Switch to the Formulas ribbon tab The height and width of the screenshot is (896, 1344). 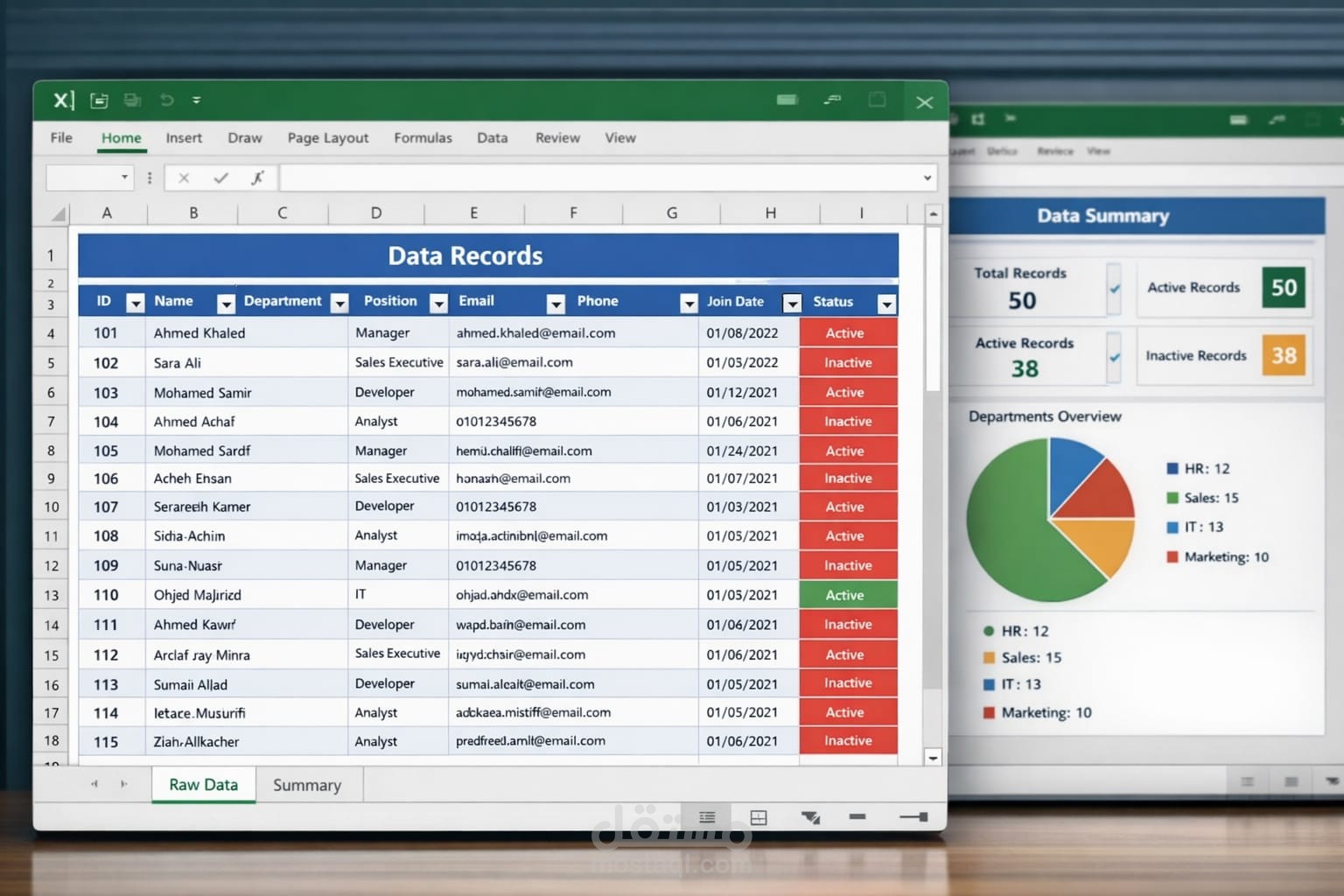[423, 137]
